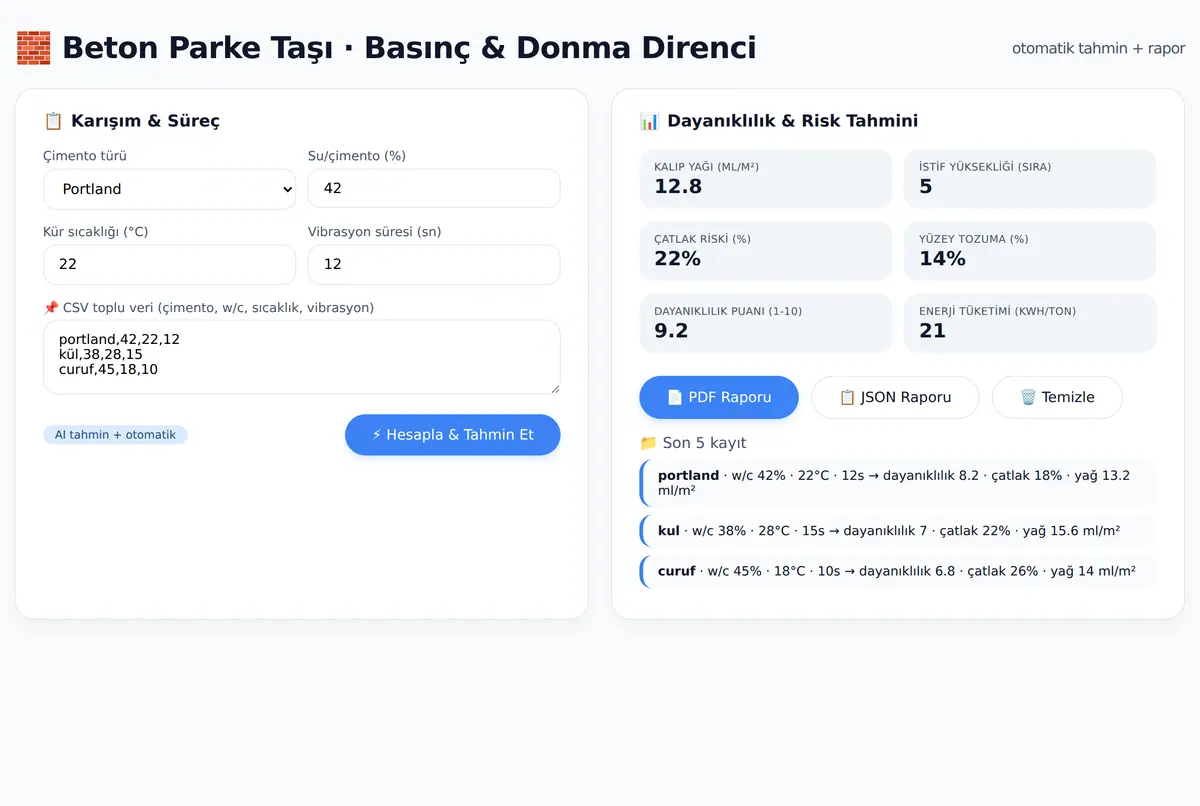Click the clipboard icon beside Karışım & Süreç
The height and width of the screenshot is (806, 1200).
click(x=53, y=121)
